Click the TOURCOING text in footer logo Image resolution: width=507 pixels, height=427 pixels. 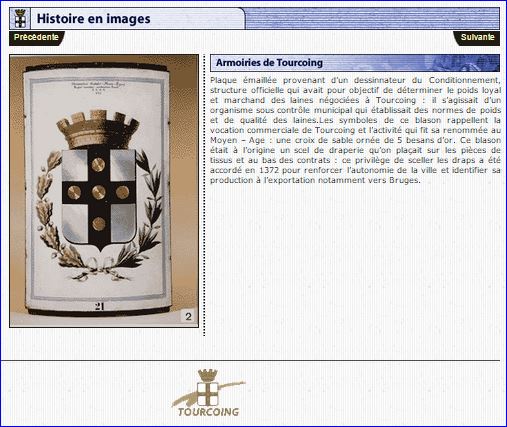pos(209,412)
